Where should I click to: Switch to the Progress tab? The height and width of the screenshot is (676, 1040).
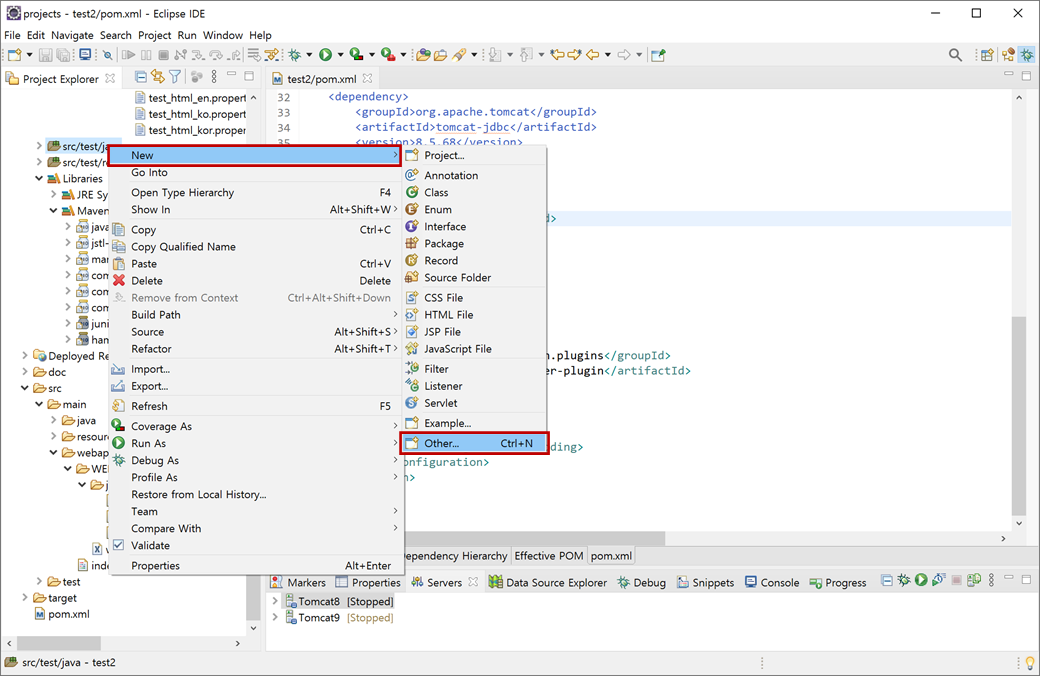pyautogui.click(x=838, y=582)
